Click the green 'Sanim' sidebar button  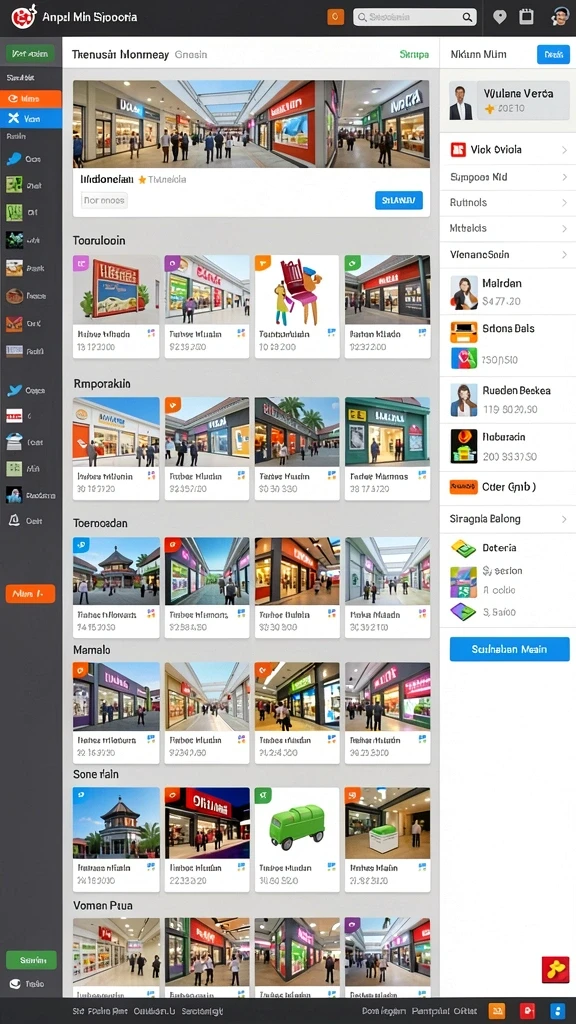(31, 961)
